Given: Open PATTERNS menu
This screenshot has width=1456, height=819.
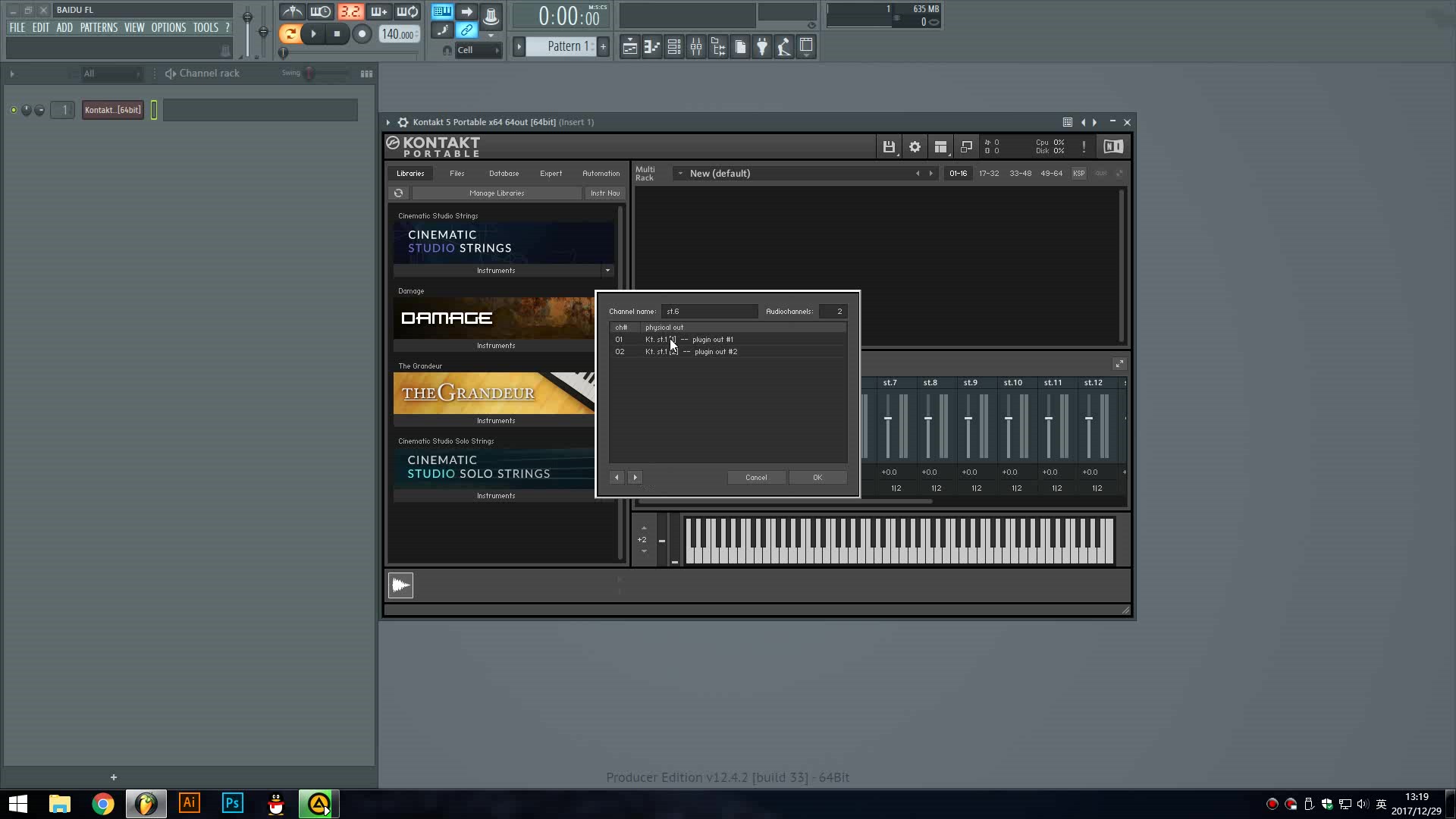Looking at the screenshot, I should [x=99, y=27].
